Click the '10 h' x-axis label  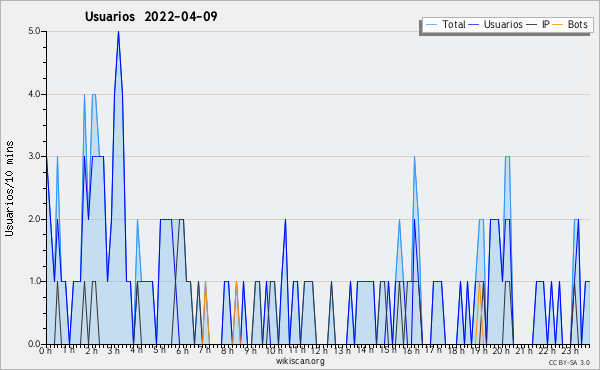click(274, 351)
